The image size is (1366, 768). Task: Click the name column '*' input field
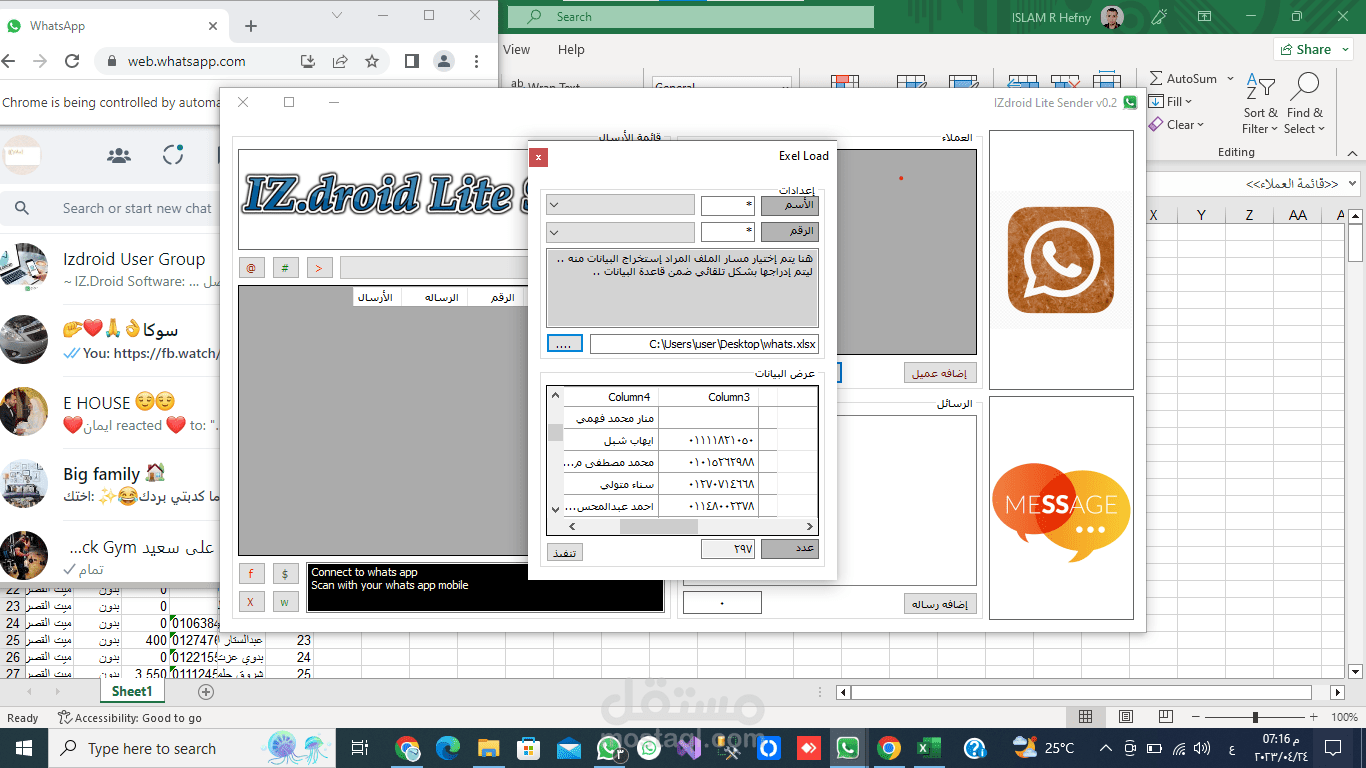click(728, 205)
